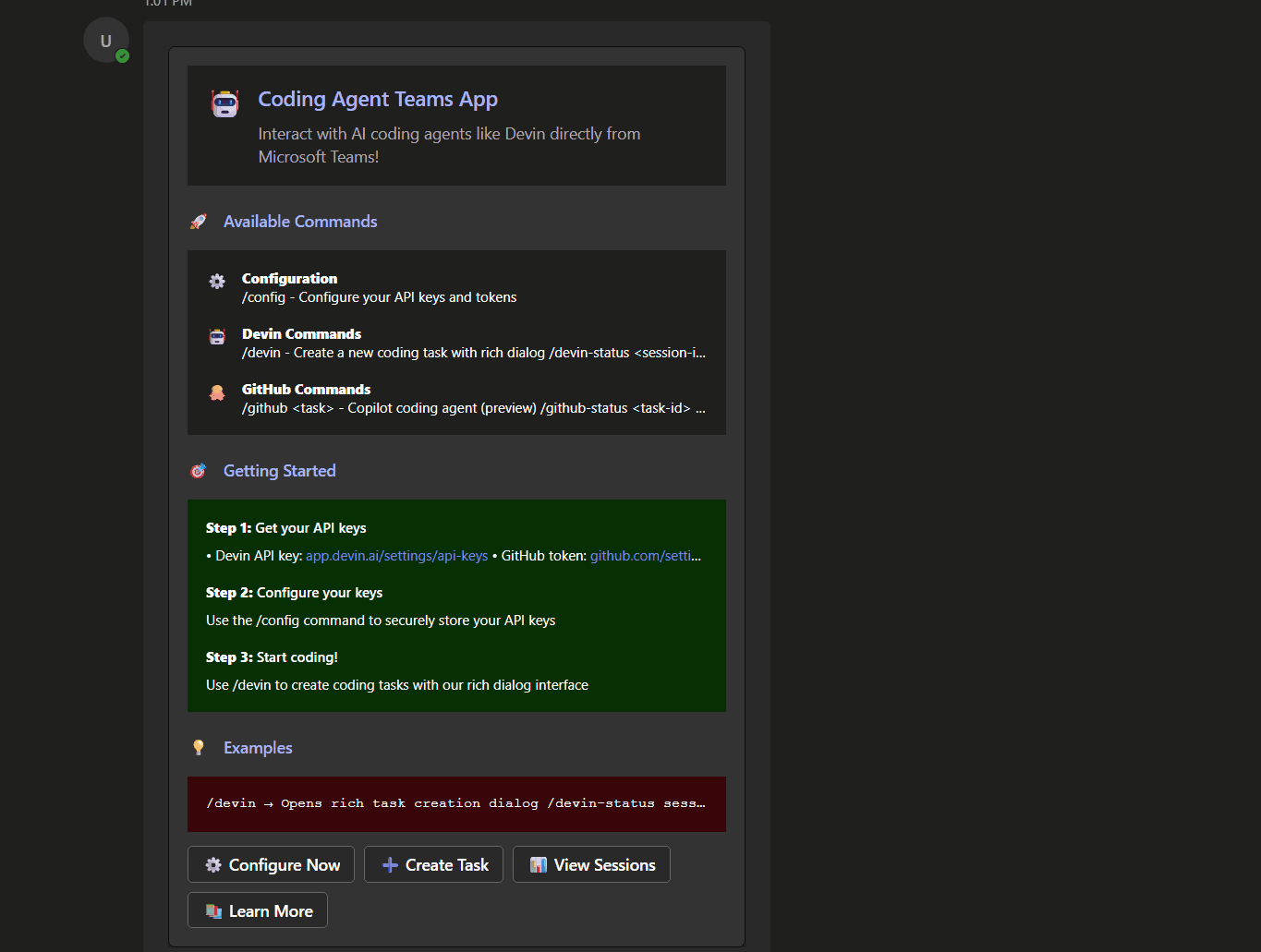Click the target icon next to Getting Started
Viewport: 1261px width, 952px height.
pos(199,471)
